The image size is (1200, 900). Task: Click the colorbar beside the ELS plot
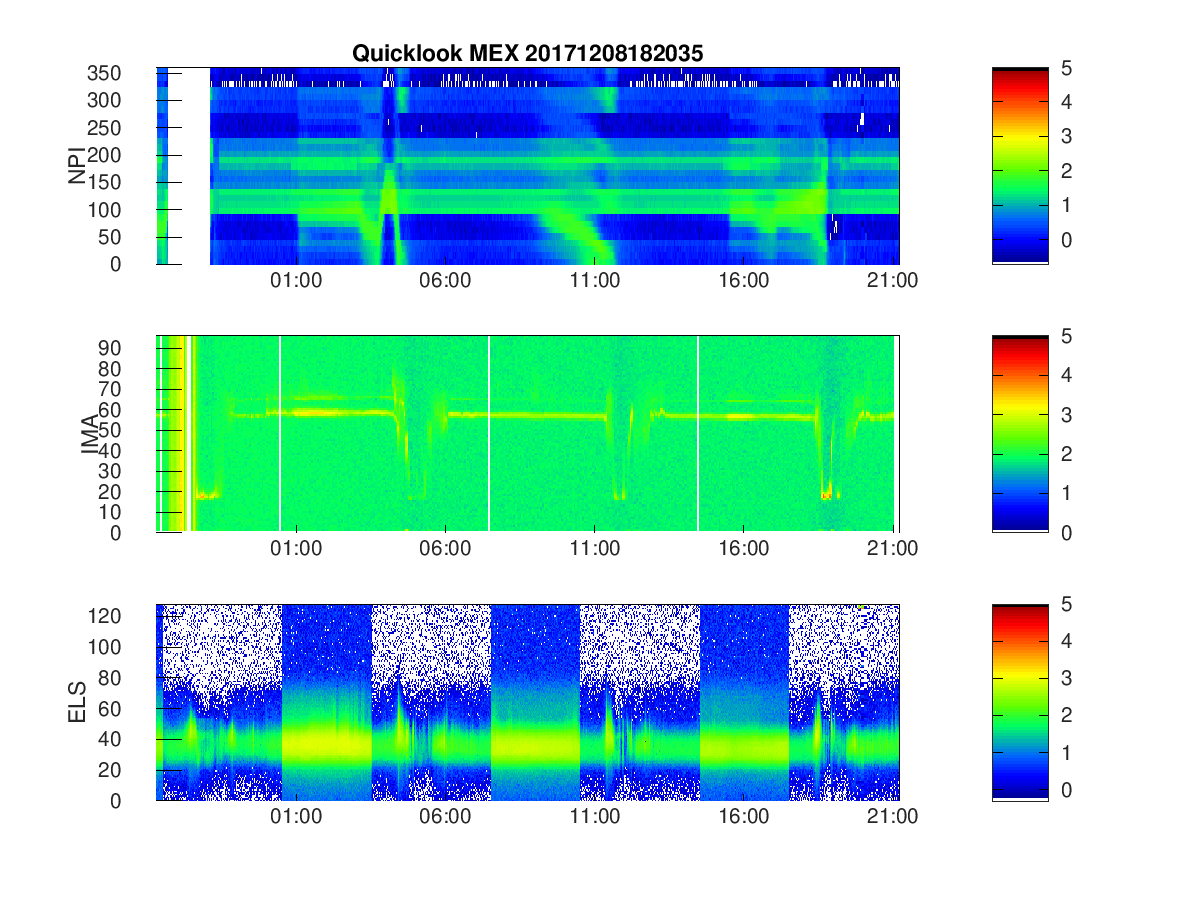pos(1020,702)
